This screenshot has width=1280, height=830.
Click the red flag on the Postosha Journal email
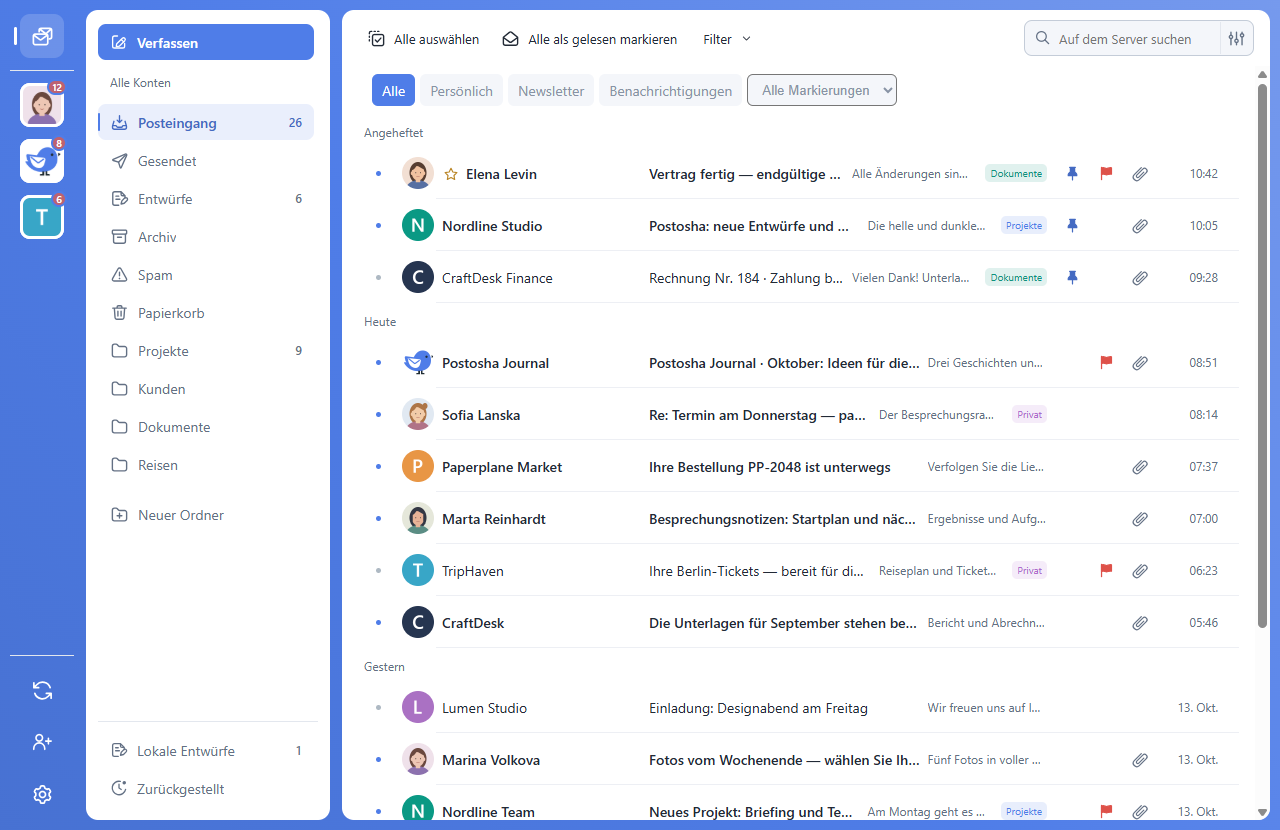point(1106,362)
